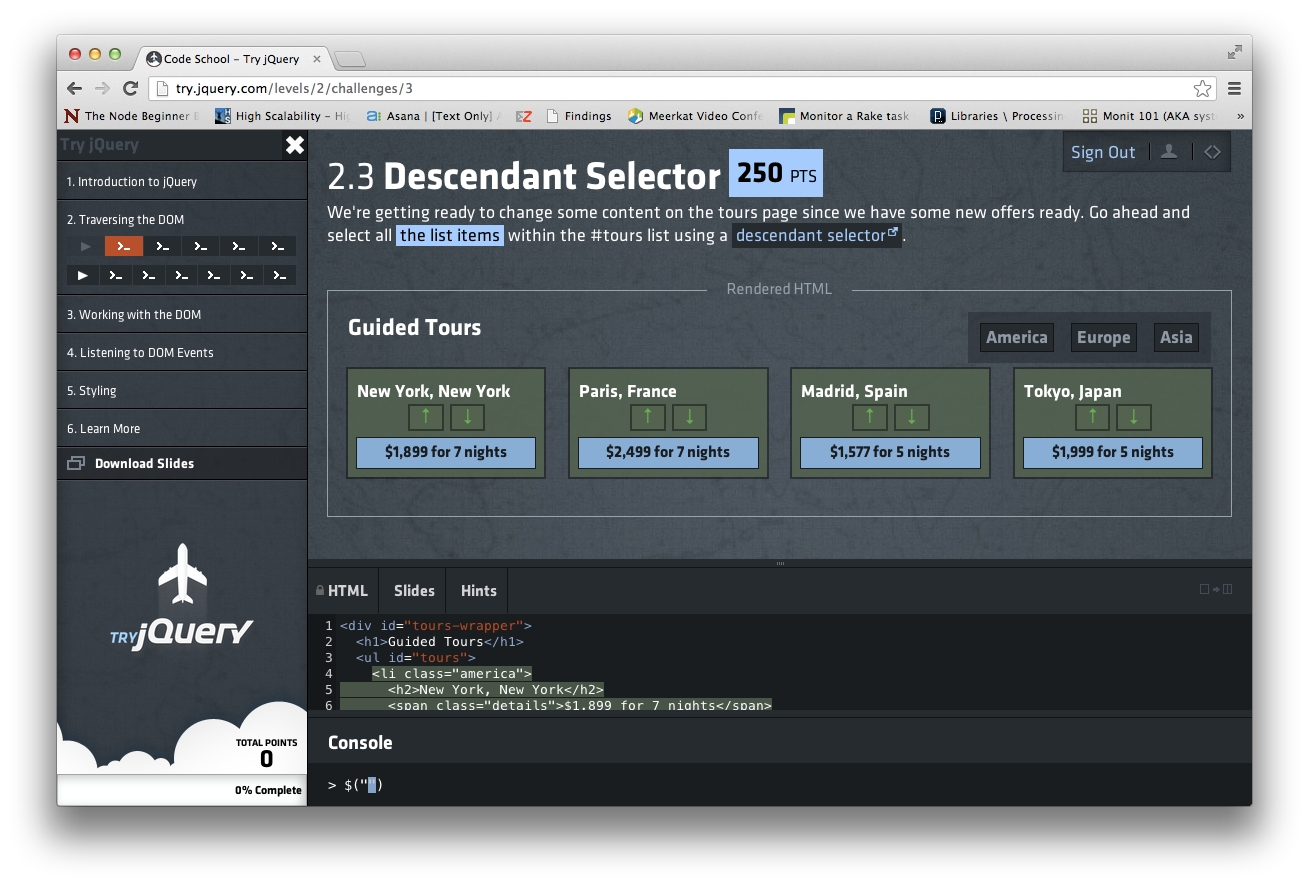1309x885 pixels.
Task: Click the down arrow under Madrid, Spain
Action: coord(911,417)
